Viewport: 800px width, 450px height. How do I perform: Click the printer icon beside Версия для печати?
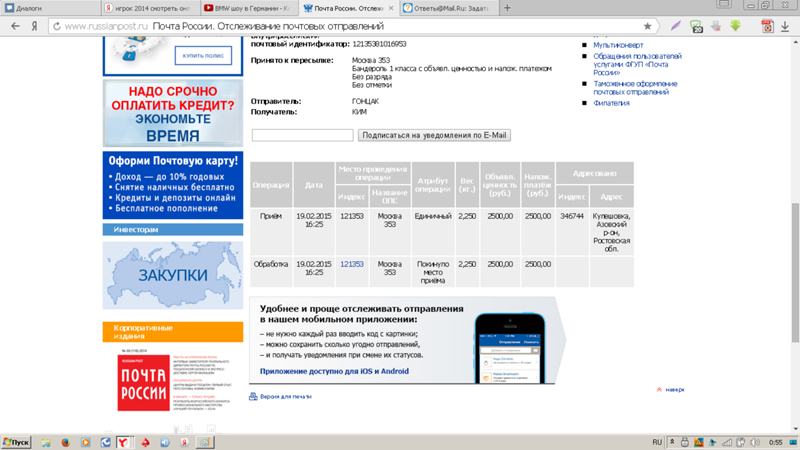253,396
